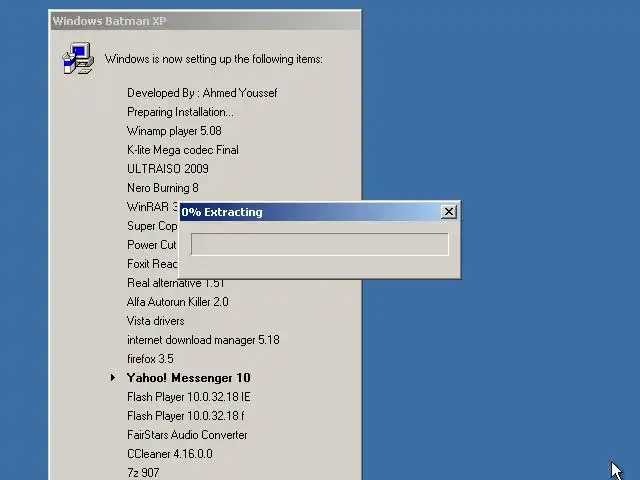640x480 pixels.
Task: Click the Windows Batman XP title bar
Action: point(205,21)
